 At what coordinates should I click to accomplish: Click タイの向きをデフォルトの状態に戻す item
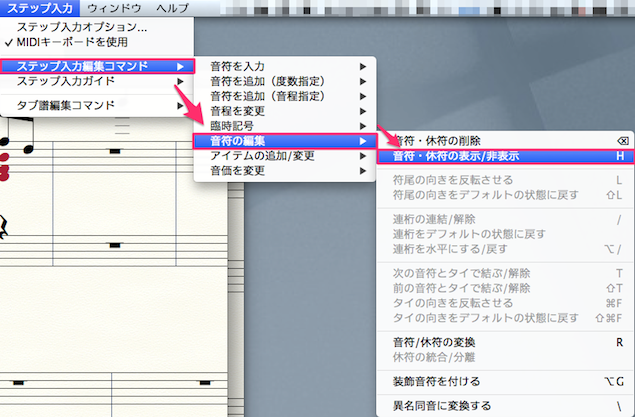(505, 318)
